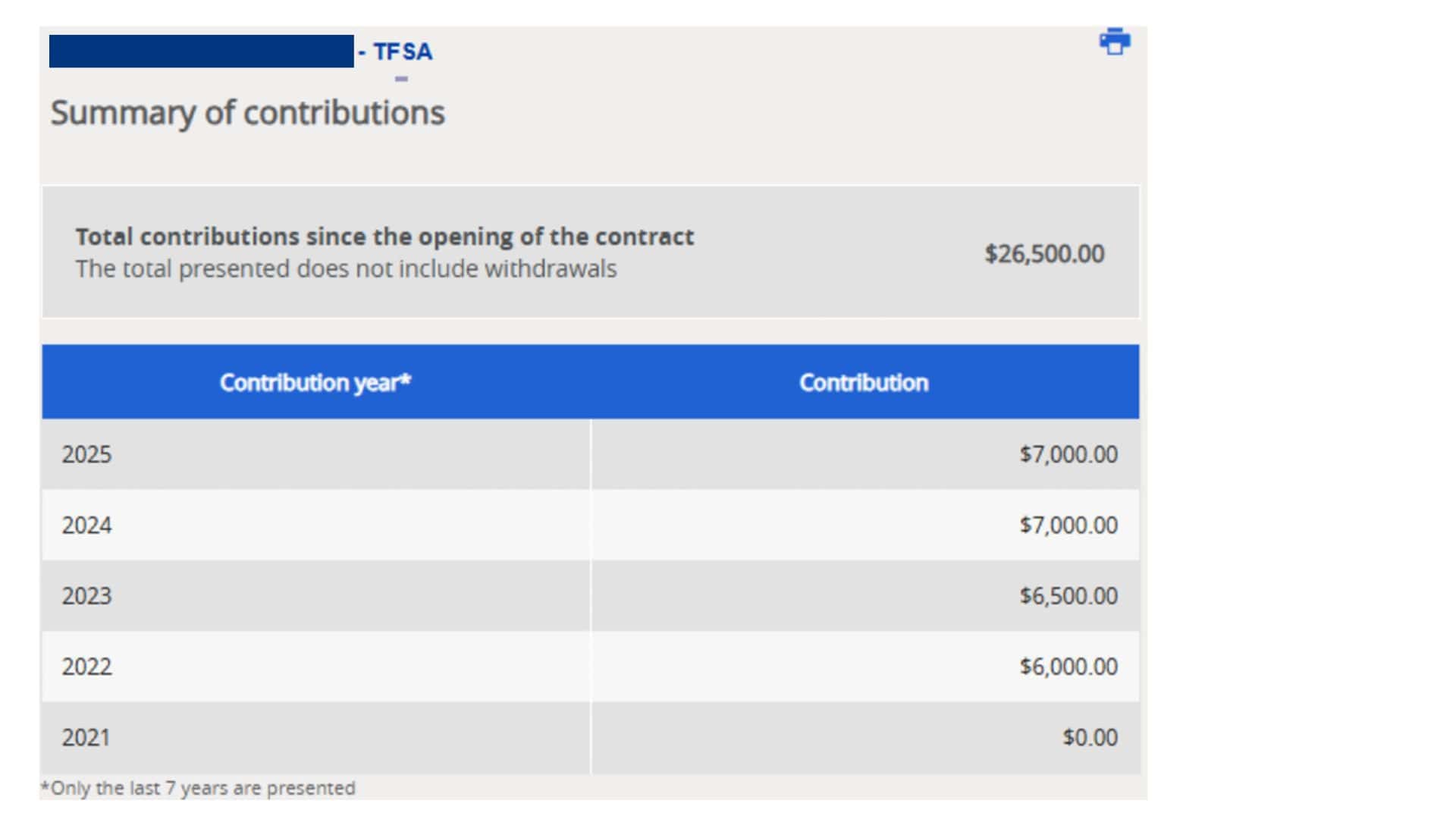Click the print icon
The image size is (1456, 819).
click(x=1115, y=42)
